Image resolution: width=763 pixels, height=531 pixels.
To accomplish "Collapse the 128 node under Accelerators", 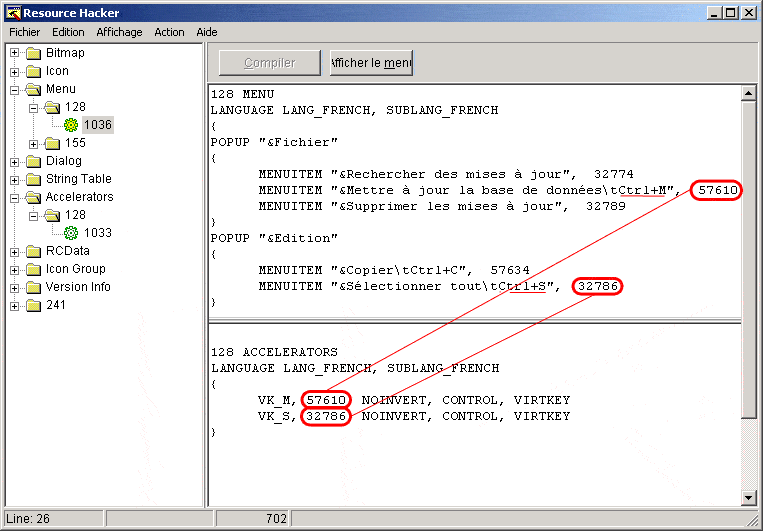I will tap(34, 216).
